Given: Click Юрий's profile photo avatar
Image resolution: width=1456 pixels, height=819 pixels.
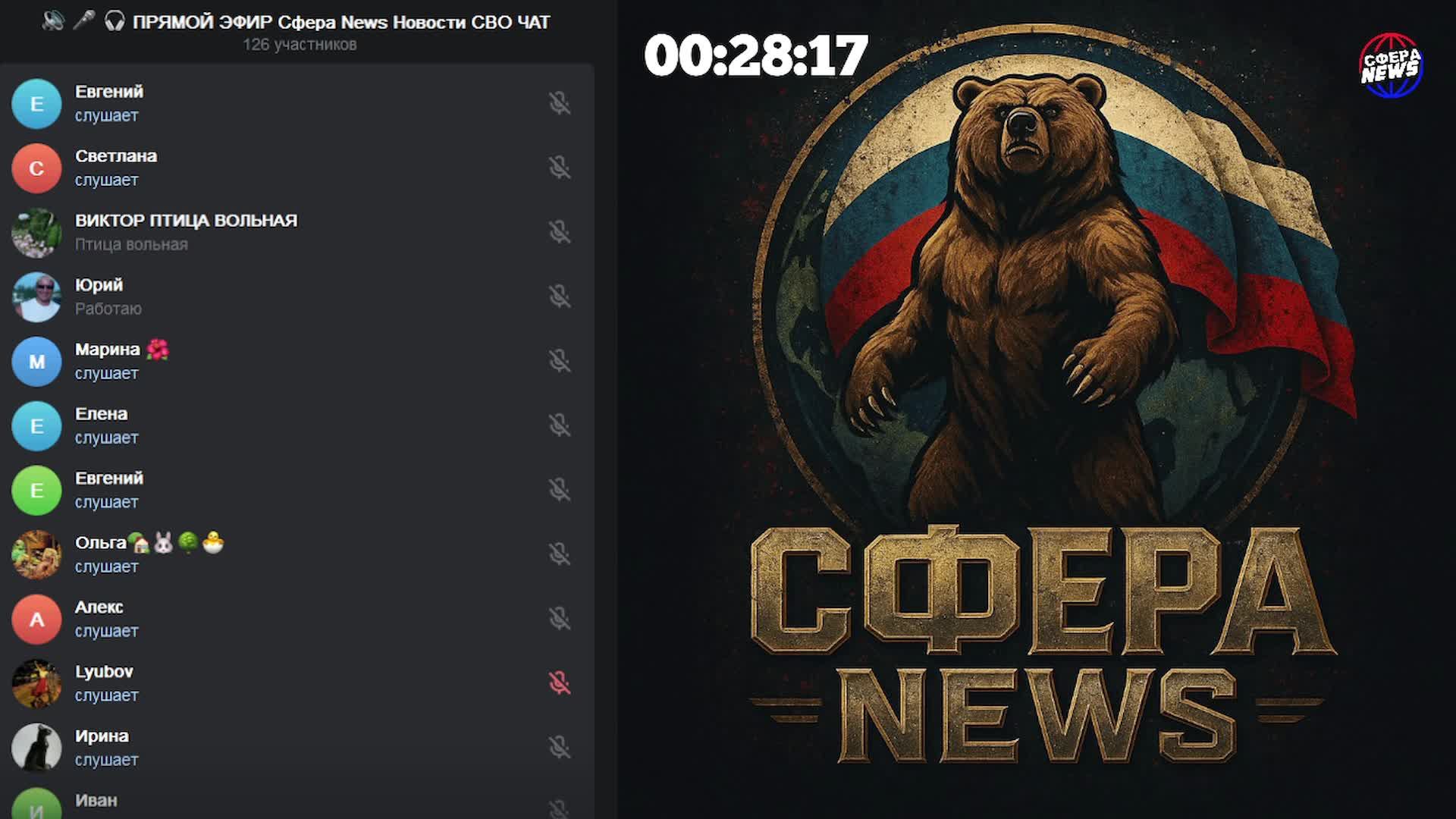Looking at the screenshot, I should click(x=36, y=297).
